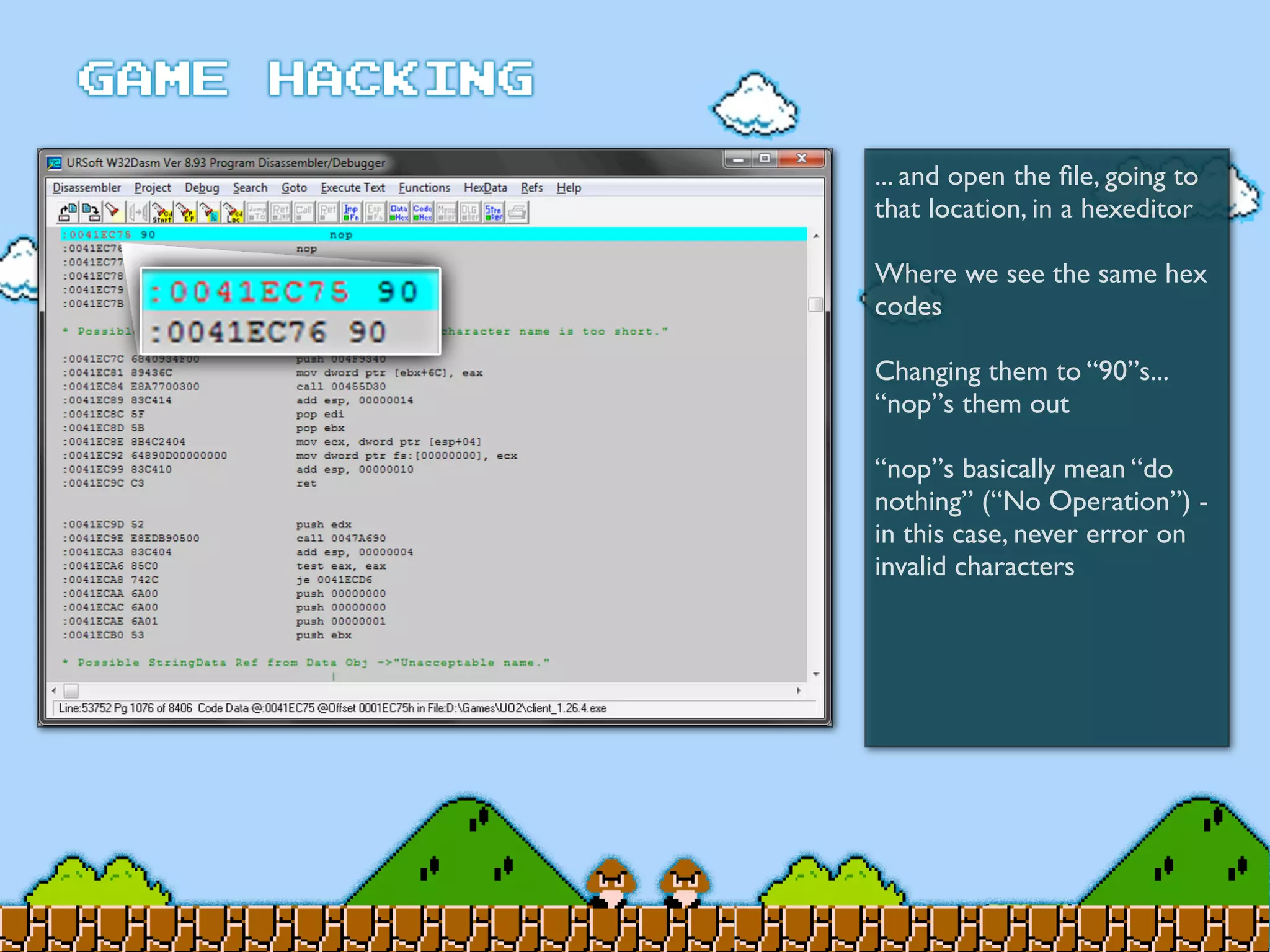1270x952 pixels.
Task: Click the Data Hex toolbar icon
Action: point(399,213)
